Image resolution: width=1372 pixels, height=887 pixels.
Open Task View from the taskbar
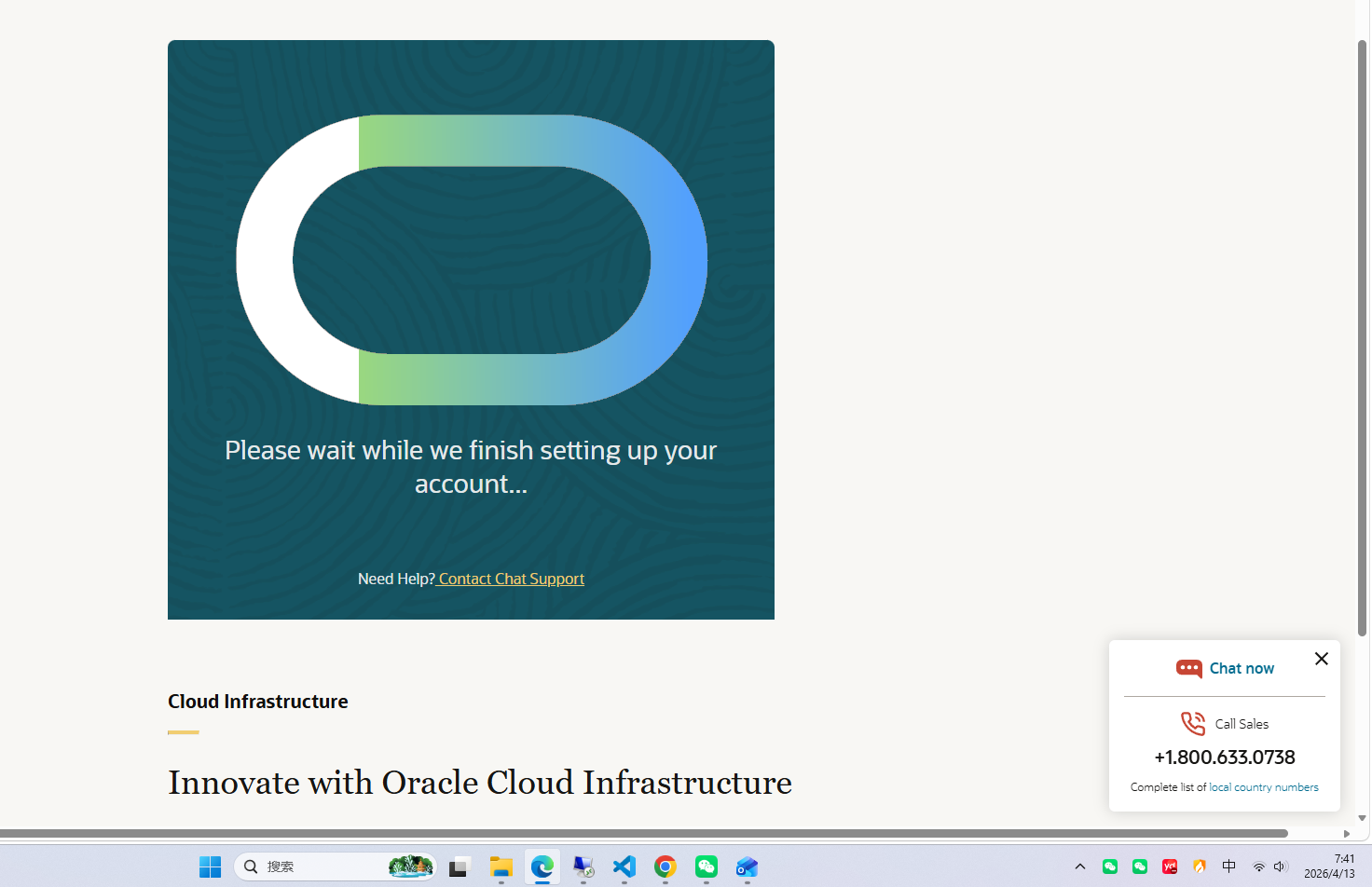tap(460, 867)
